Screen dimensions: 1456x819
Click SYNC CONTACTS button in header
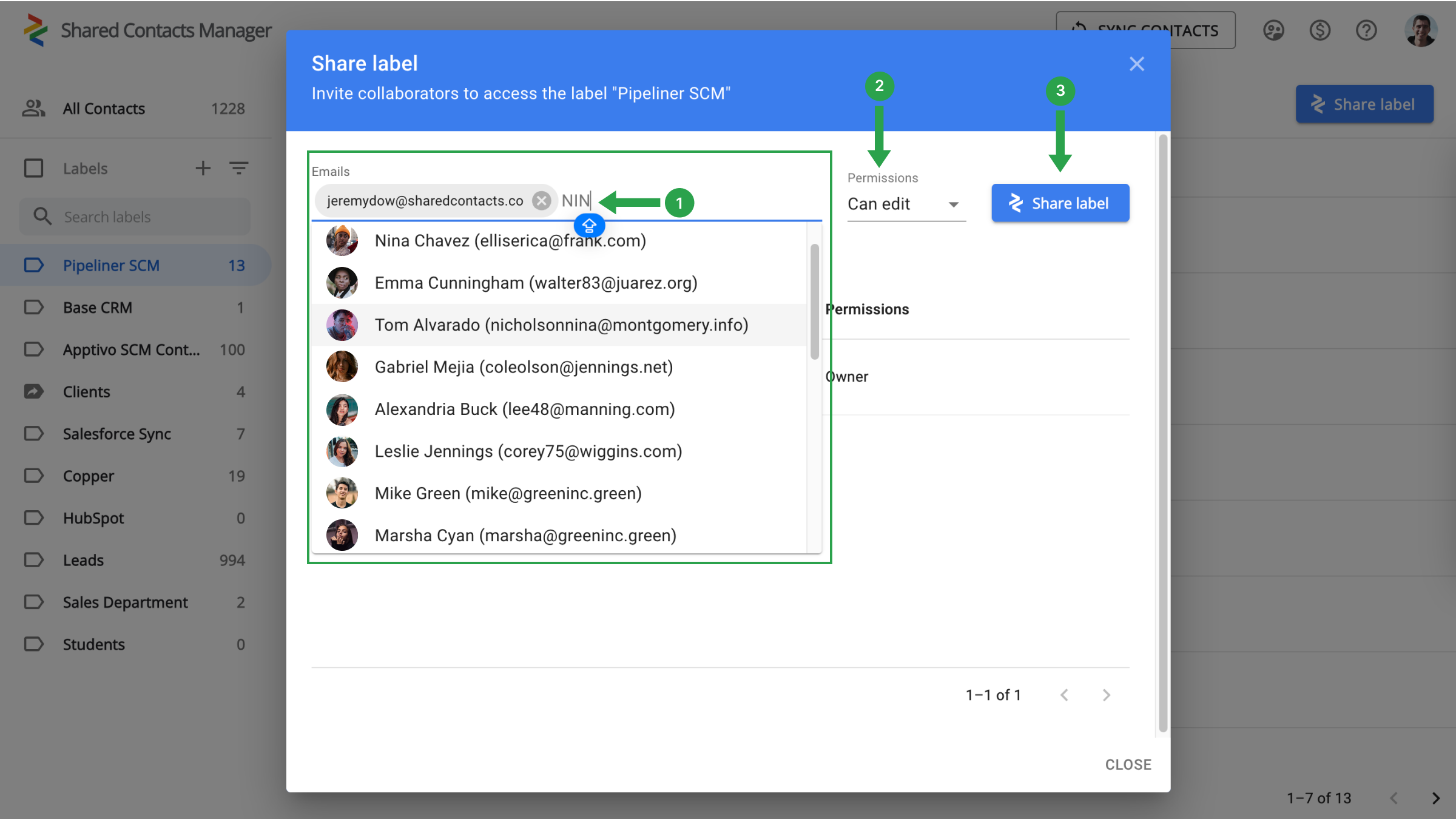(x=1145, y=30)
